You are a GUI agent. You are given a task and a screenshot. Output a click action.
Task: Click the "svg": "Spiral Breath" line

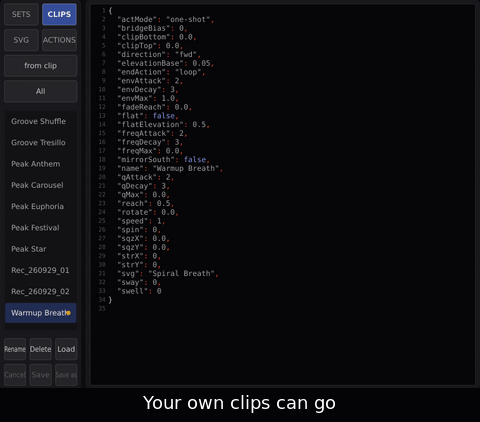click(x=168, y=274)
